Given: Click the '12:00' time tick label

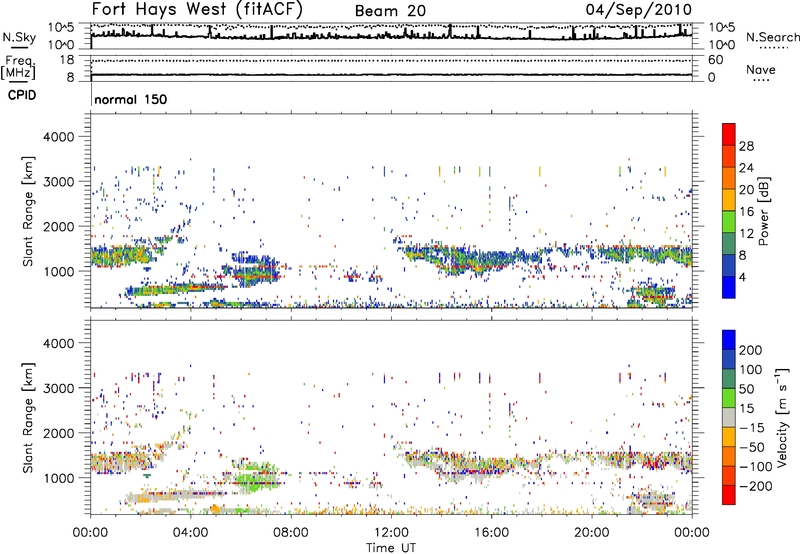Looking at the screenshot, I should (391, 533).
